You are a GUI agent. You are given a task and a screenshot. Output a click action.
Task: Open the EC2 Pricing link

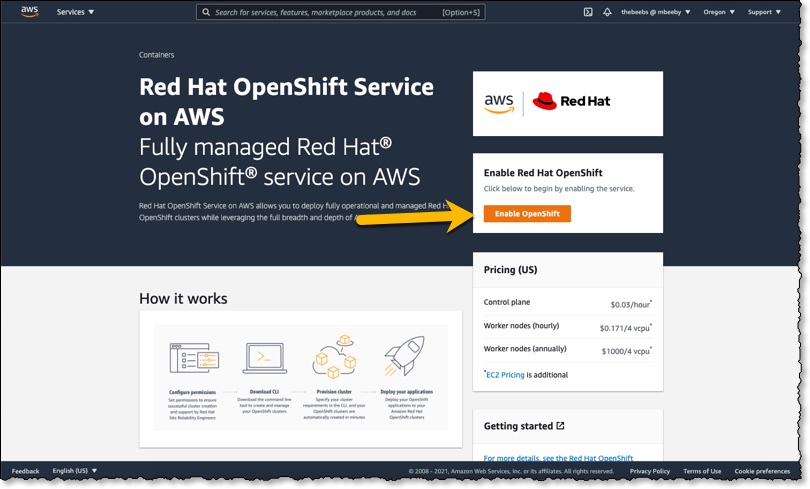pyautogui.click(x=505, y=375)
